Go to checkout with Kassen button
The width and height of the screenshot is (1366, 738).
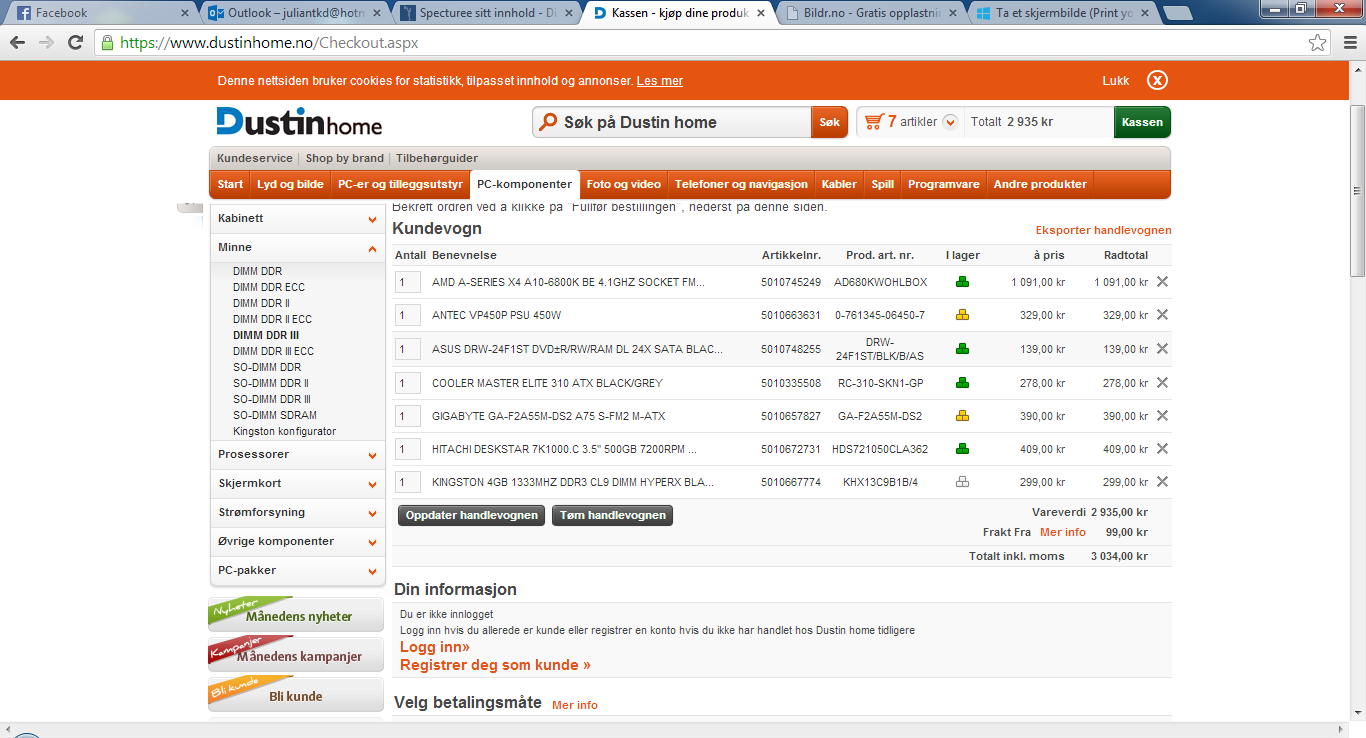click(x=1142, y=122)
